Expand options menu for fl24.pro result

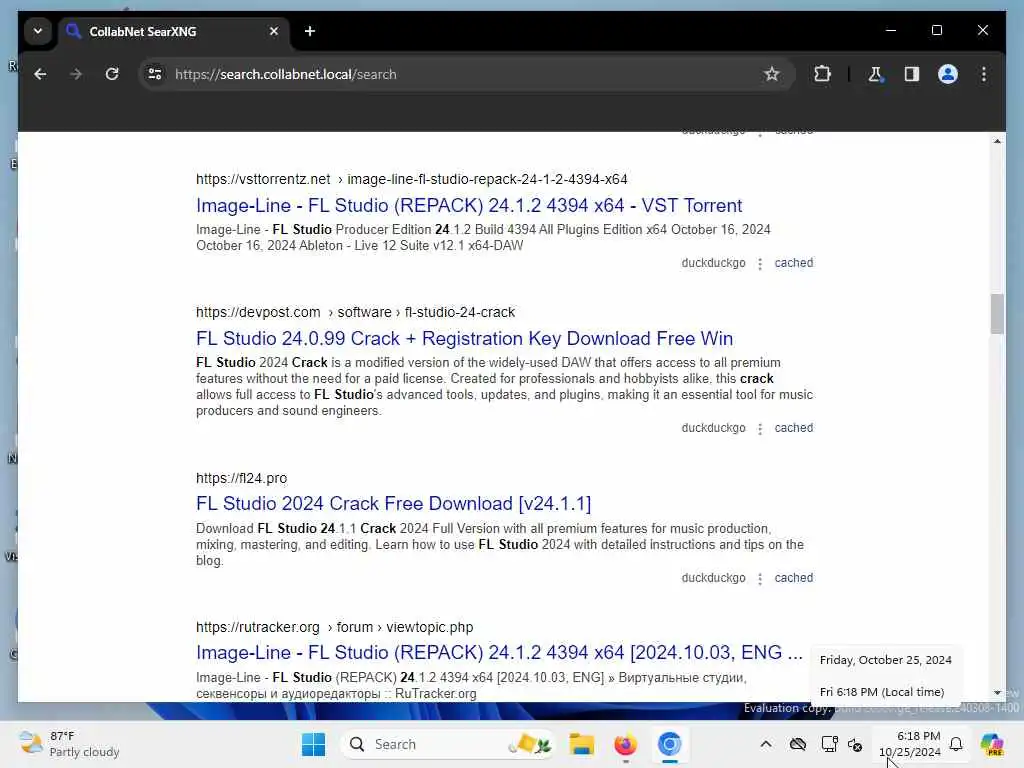point(760,579)
